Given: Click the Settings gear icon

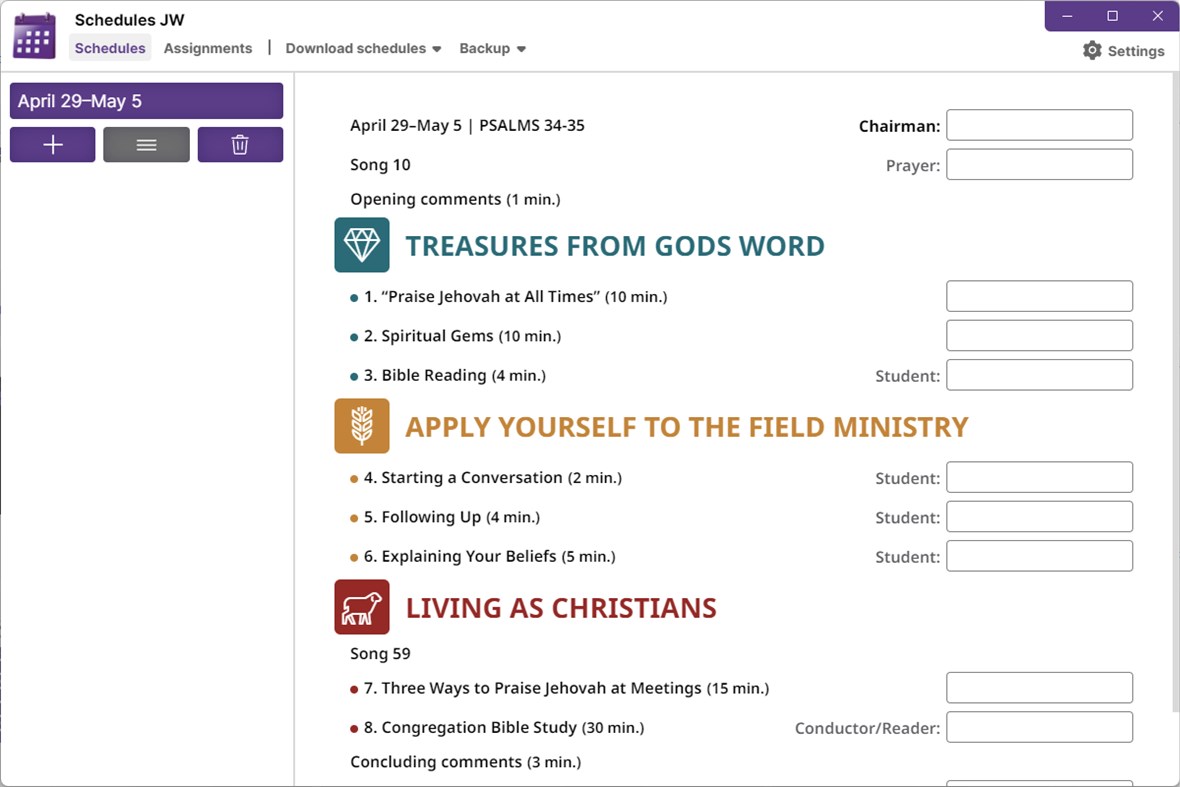Looking at the screenshot, I should click(1092, 51).
